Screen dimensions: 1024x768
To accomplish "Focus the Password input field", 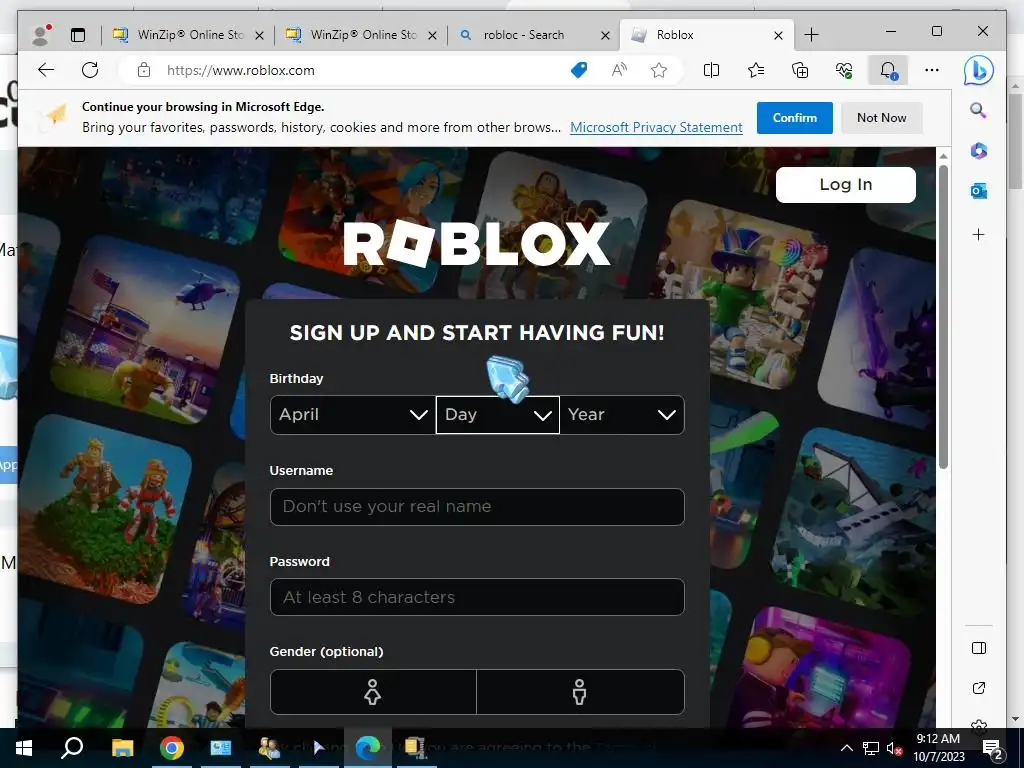I will (477, 597).
